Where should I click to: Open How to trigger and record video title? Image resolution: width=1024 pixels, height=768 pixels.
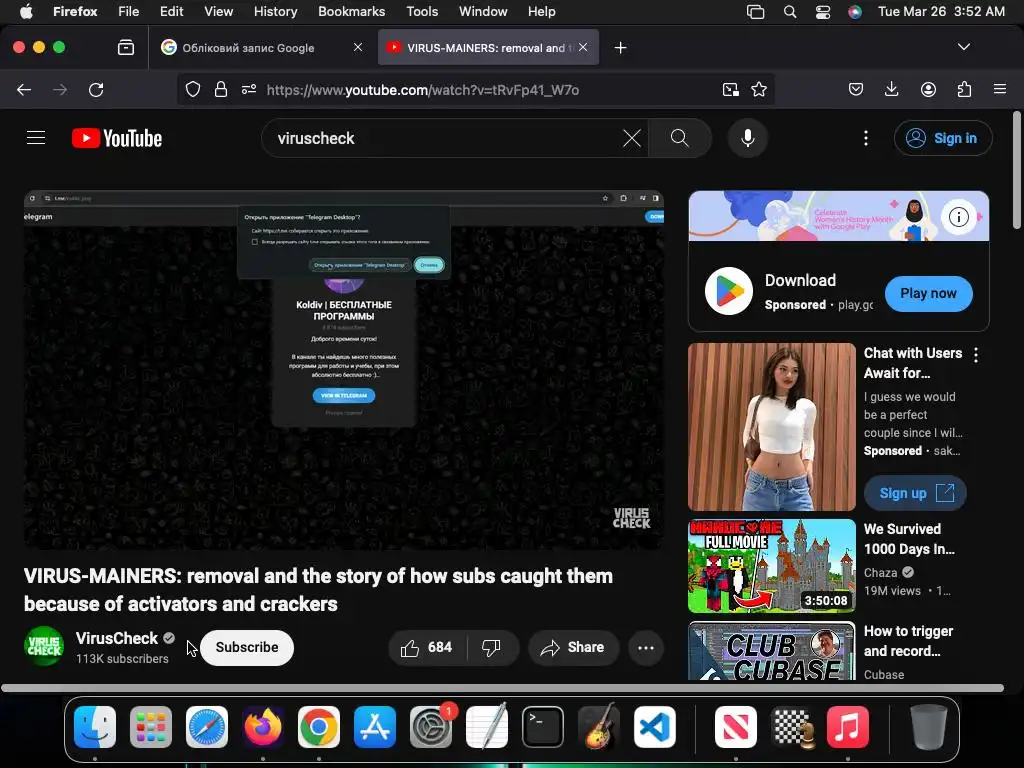(908, 641)
